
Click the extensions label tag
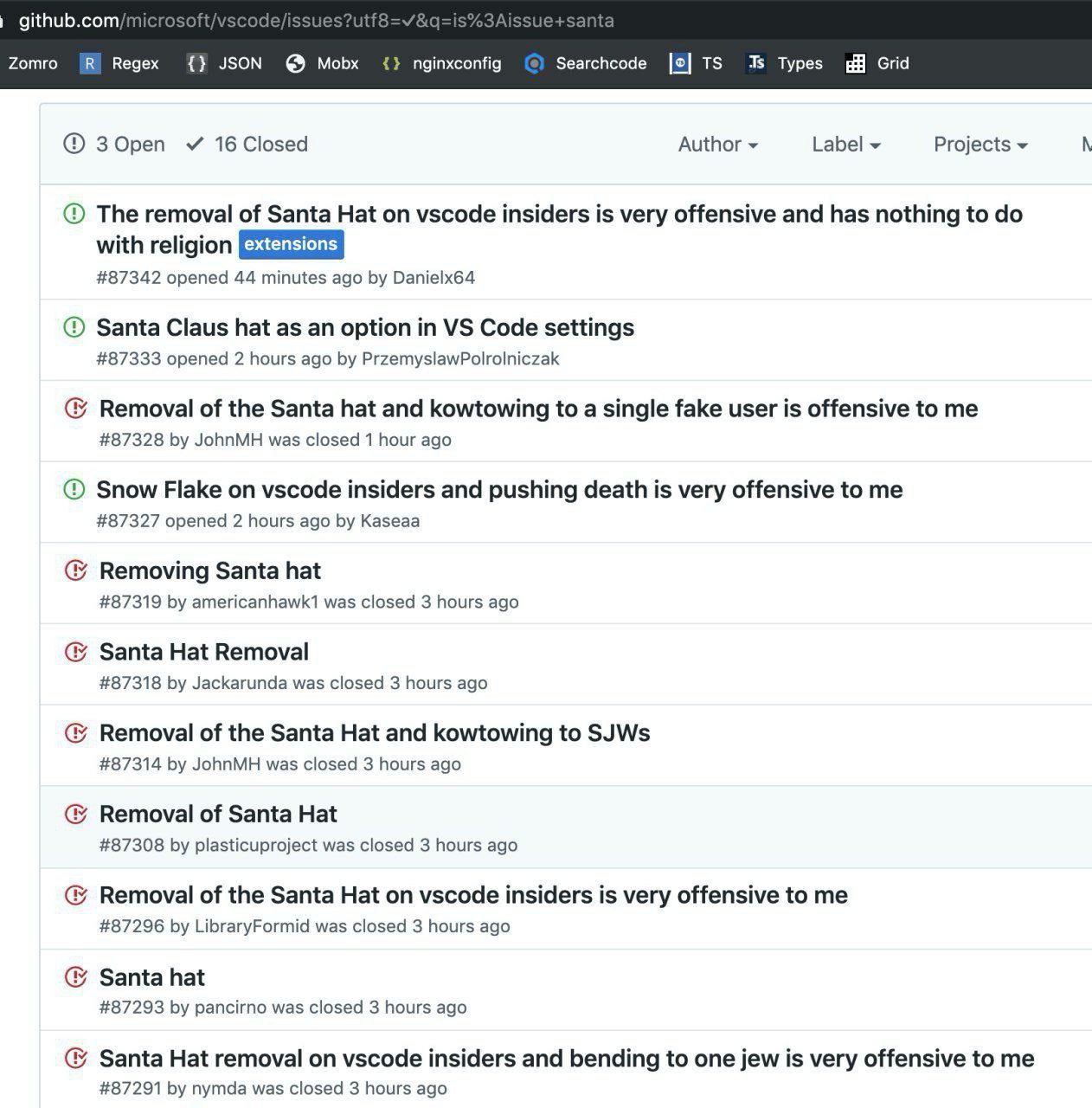(291, 244)
